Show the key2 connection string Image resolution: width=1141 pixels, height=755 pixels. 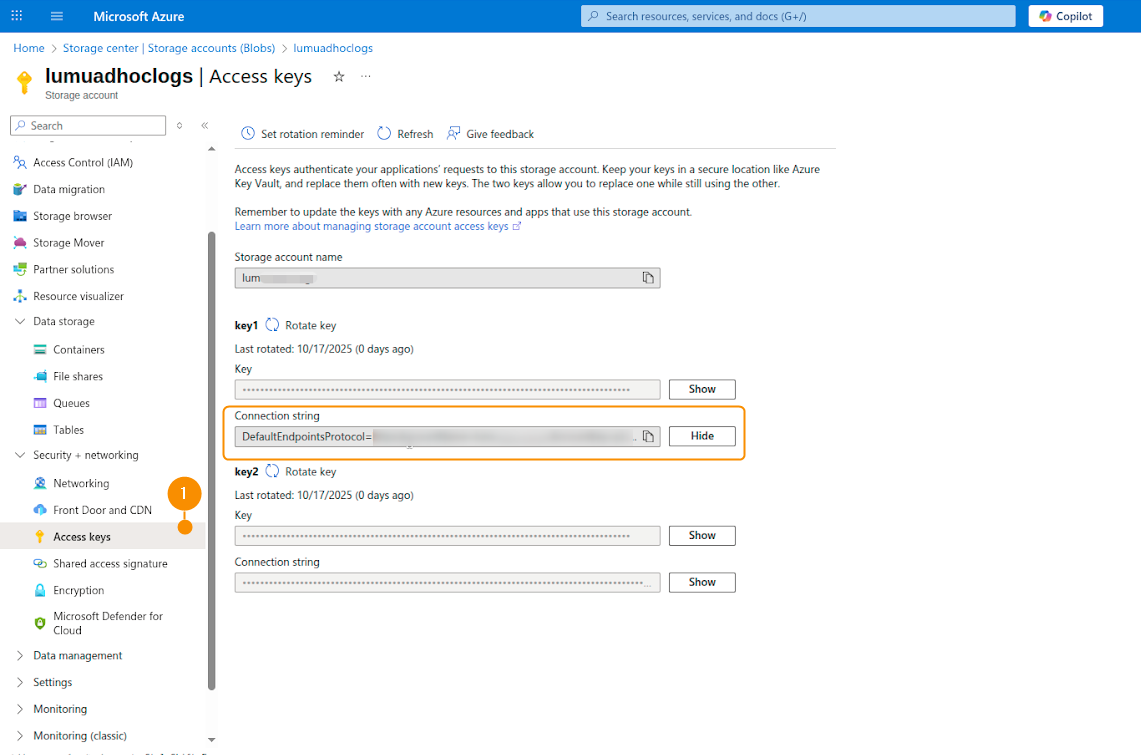pos(702,582)
